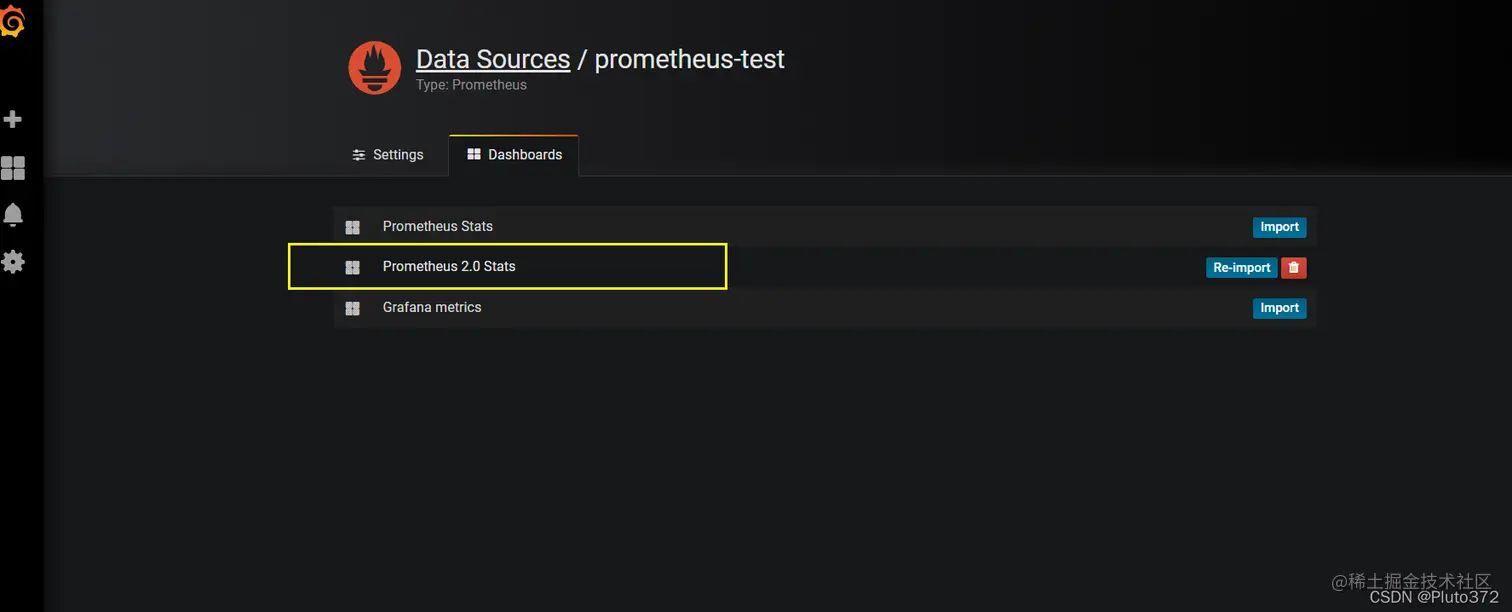
Task: Import the Prometheus Stats dashboard
Action: (x=1279, y=227)
